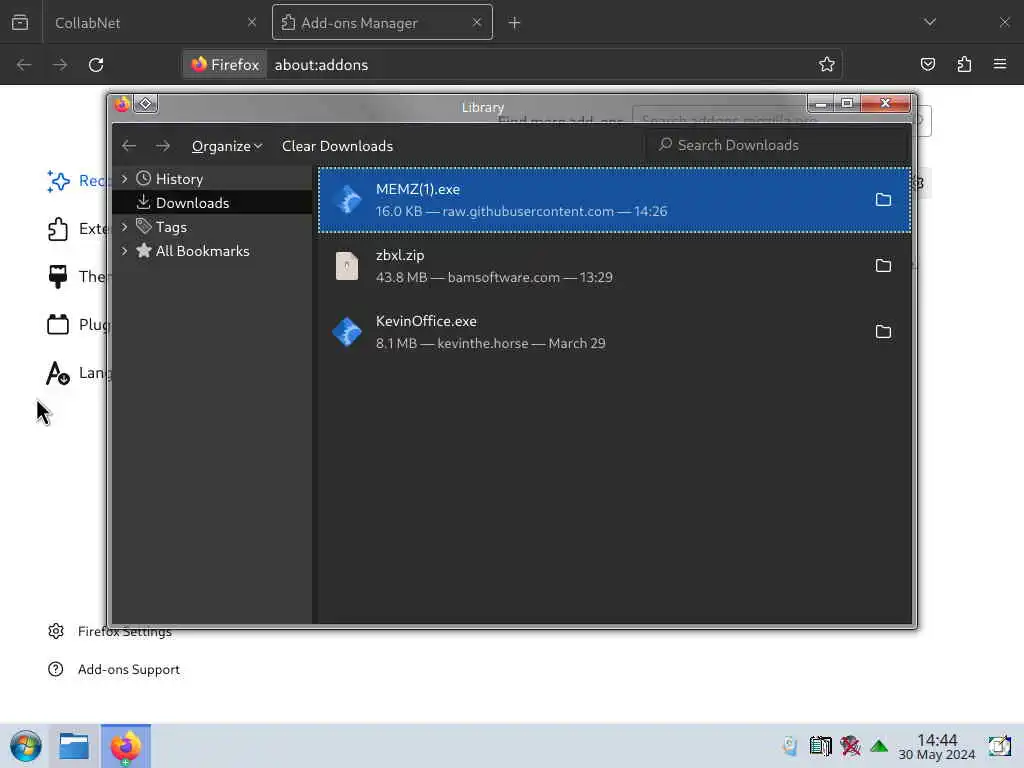Image resolution: width=1024 pixels, height=768 pixels.
Task: Click the Firefox Settings gear icon
Action: 56,631
